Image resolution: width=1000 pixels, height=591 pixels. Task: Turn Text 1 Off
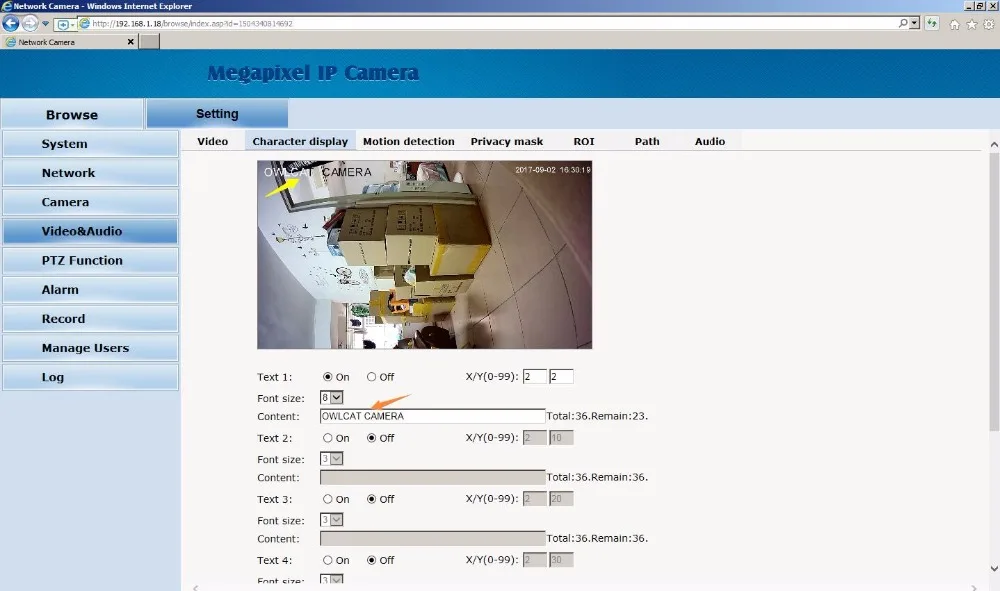(x=371, y=377)
